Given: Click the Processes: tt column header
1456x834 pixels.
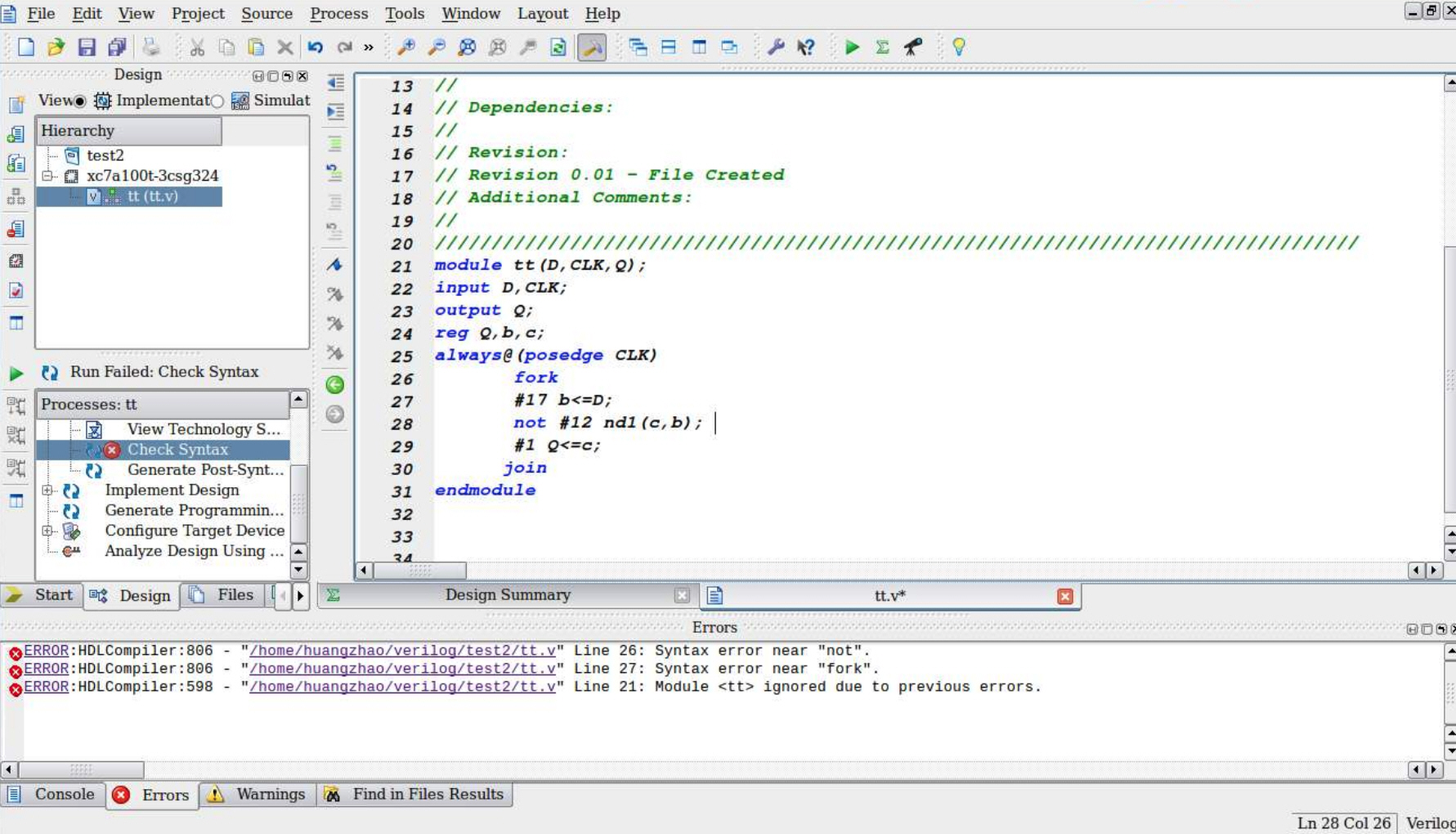Looking at the screenshot, I should (x=163, y=405).
